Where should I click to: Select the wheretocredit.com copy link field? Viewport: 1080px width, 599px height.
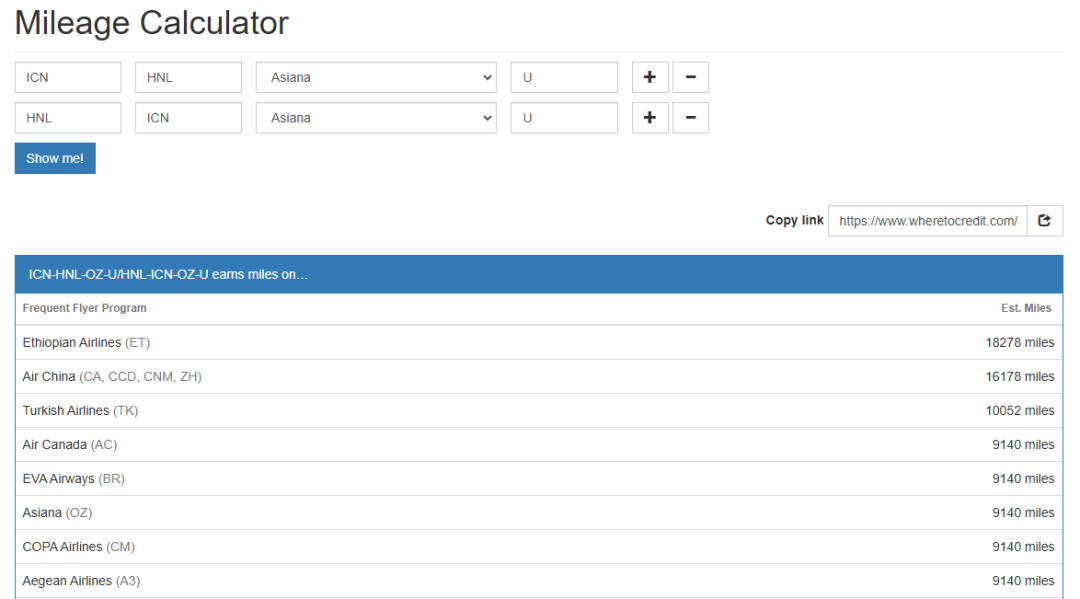click(x=928, y=220)
